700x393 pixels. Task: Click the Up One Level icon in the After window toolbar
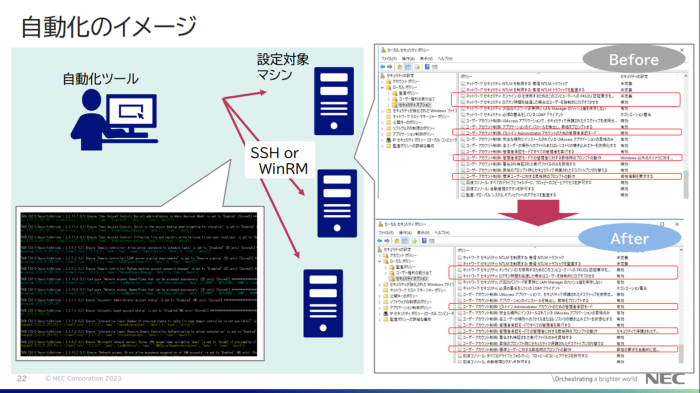coord(396,241)
